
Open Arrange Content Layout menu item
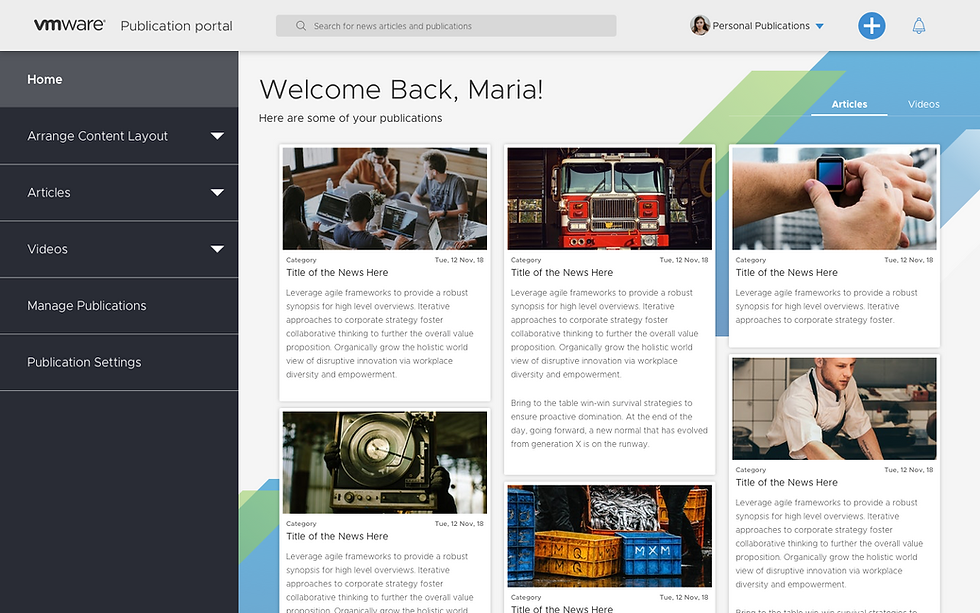pos(119,136)
